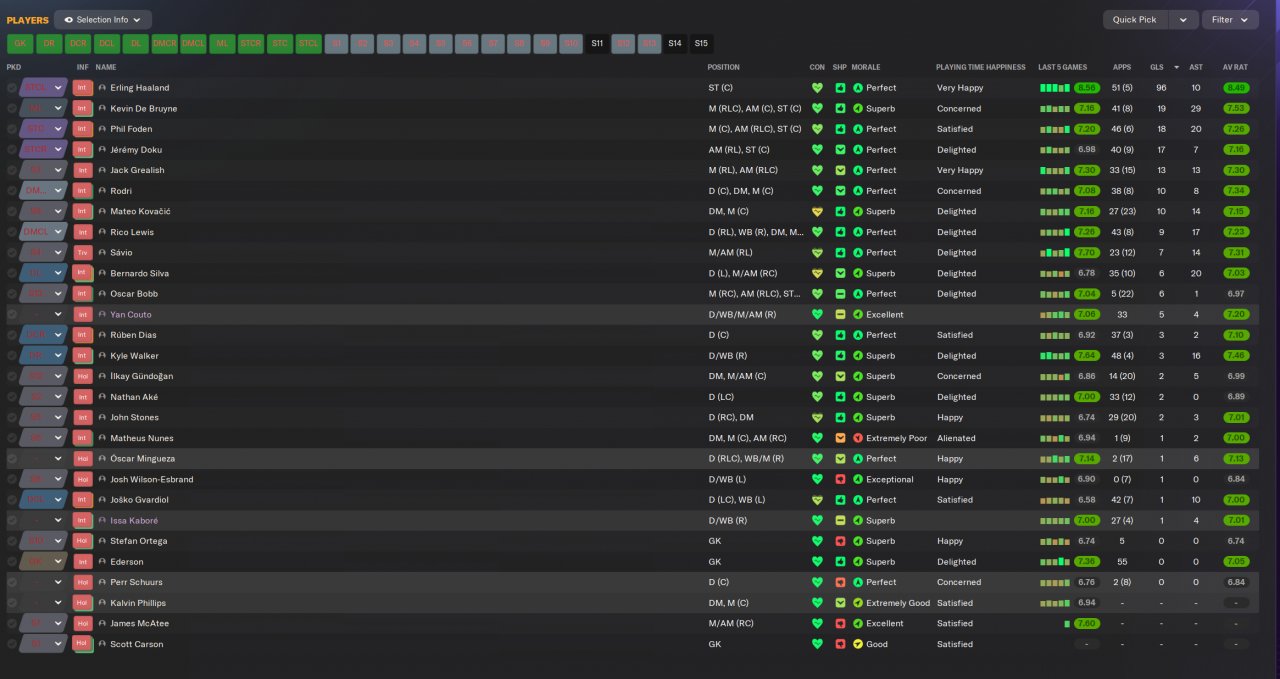Screen dimensions: 1280x679
Task: Sort by the POSITION column header
Action: [x=724, y=67]
